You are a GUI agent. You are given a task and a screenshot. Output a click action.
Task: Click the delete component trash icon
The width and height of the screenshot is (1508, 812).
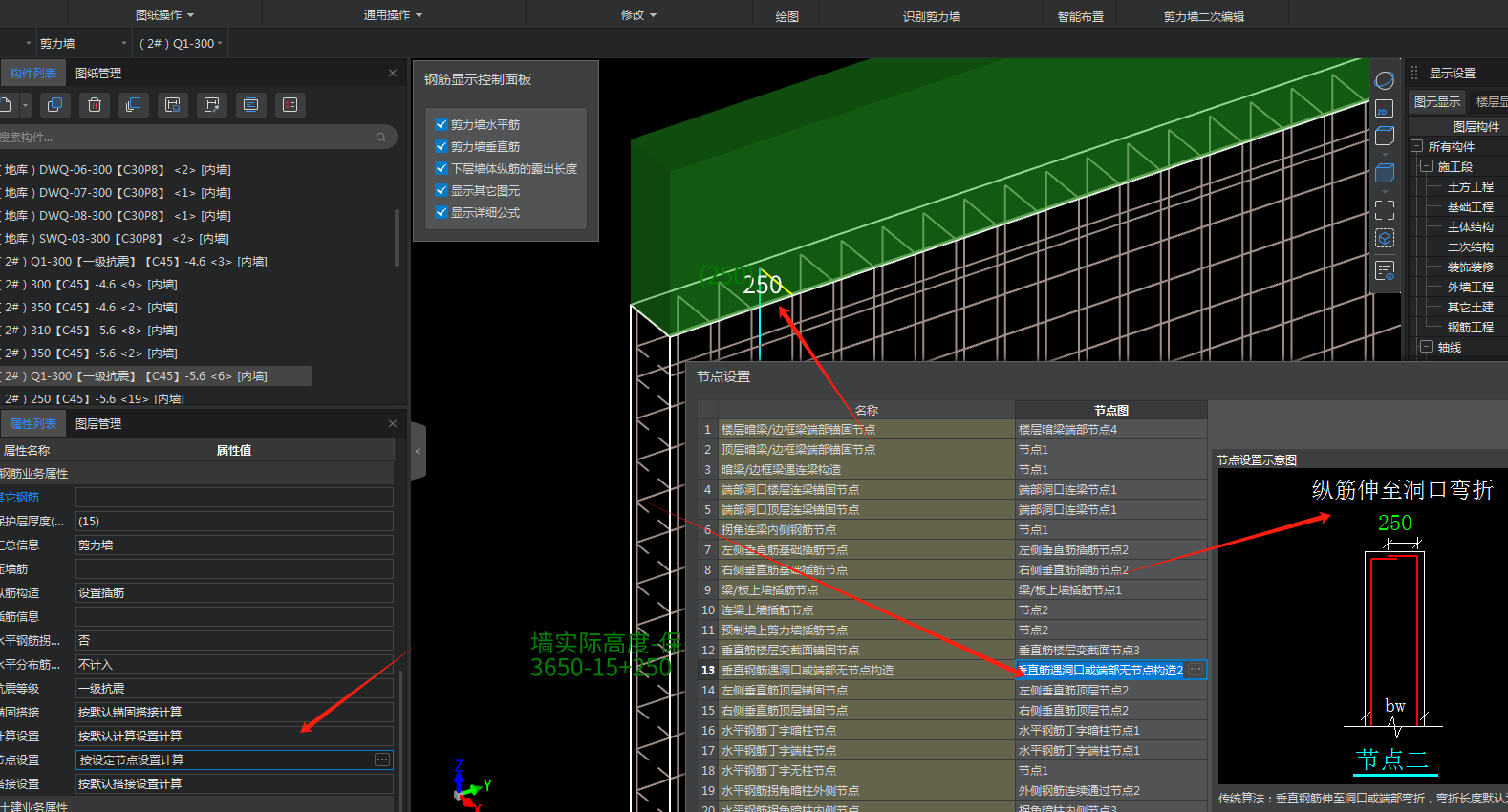[95, 105]
